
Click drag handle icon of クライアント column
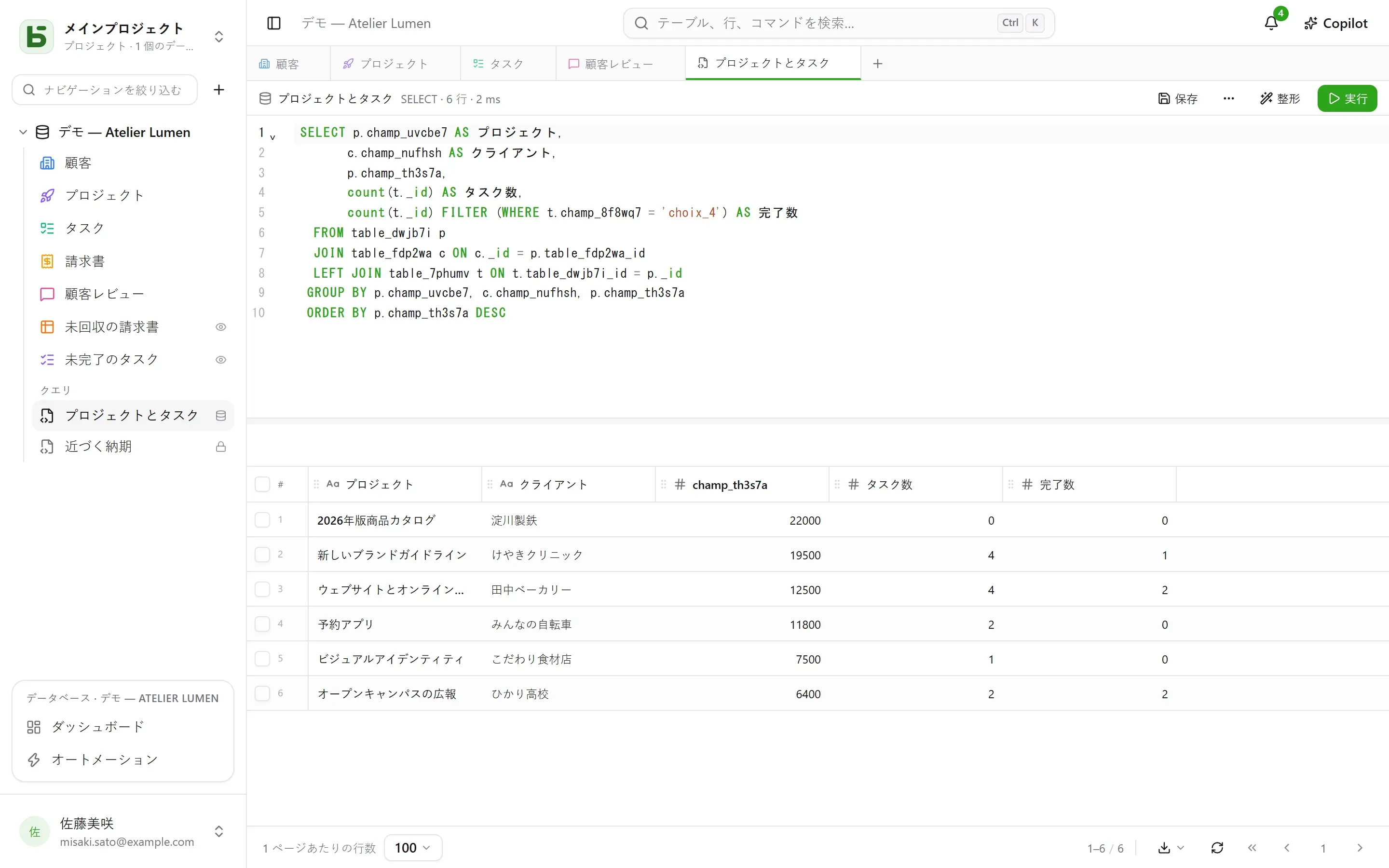pyautogui.click(x=490, y=485)
